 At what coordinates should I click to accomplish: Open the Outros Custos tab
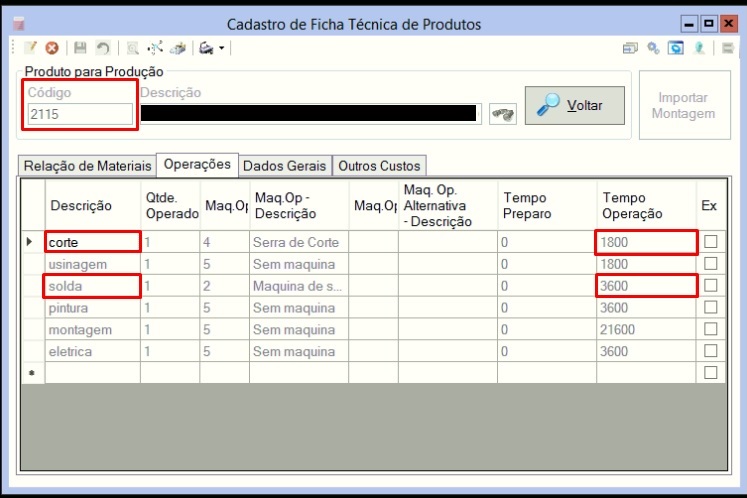click(379, 166)
